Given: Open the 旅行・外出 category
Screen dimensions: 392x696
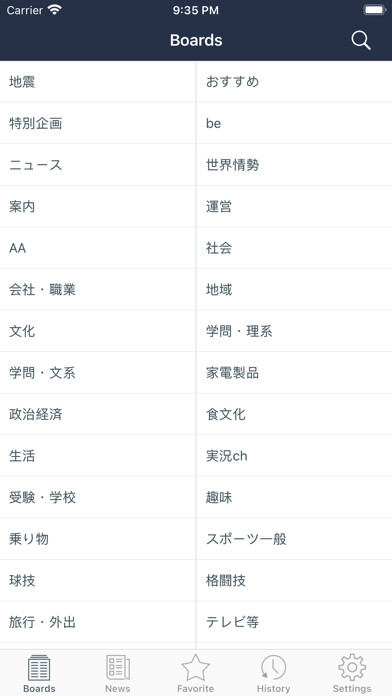Looking at the screenshot, I should point(98,622).
